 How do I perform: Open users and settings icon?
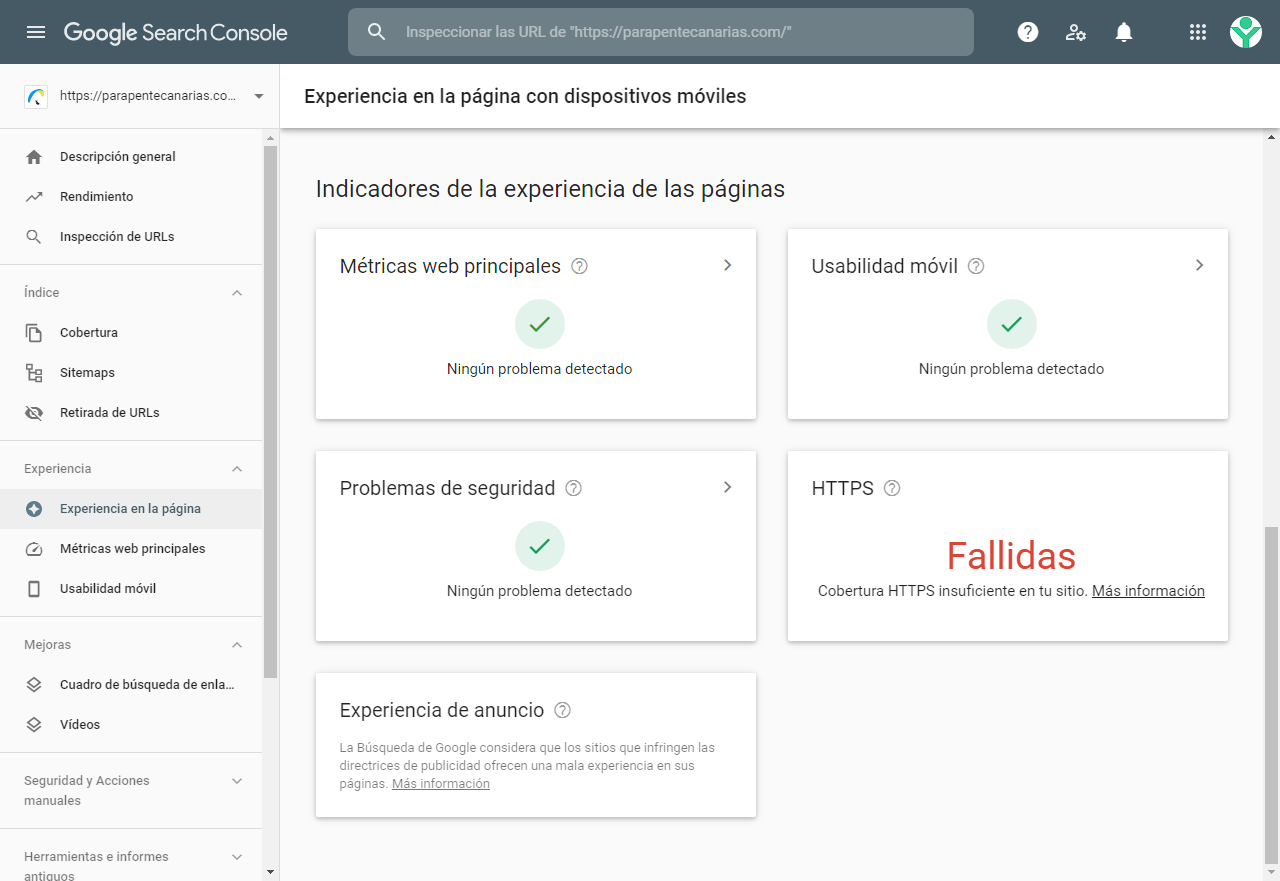point(1076,32)
